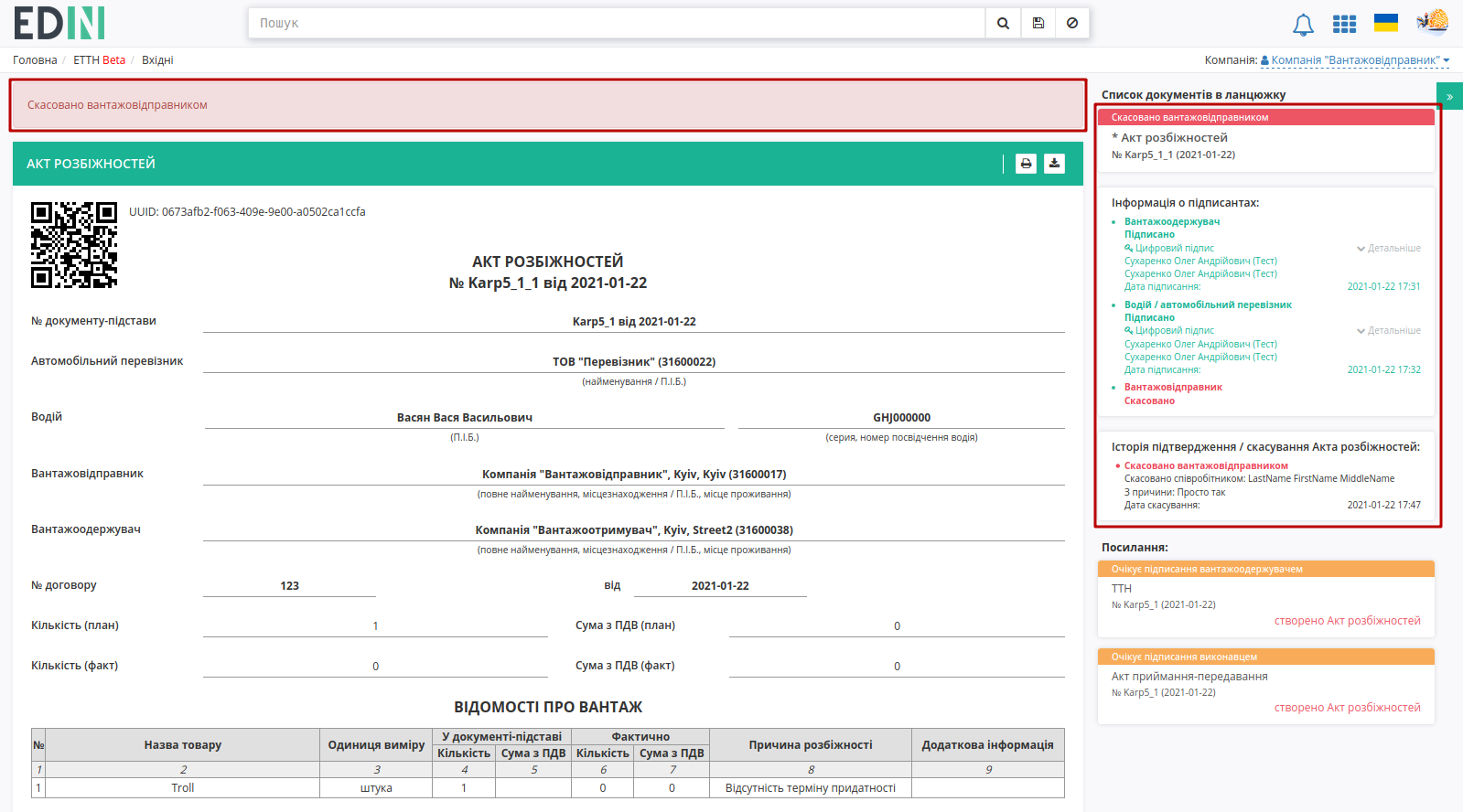This screenshot has height=812, width=1463.
Task: Click driver license GHJ000000
Action: 901,418
